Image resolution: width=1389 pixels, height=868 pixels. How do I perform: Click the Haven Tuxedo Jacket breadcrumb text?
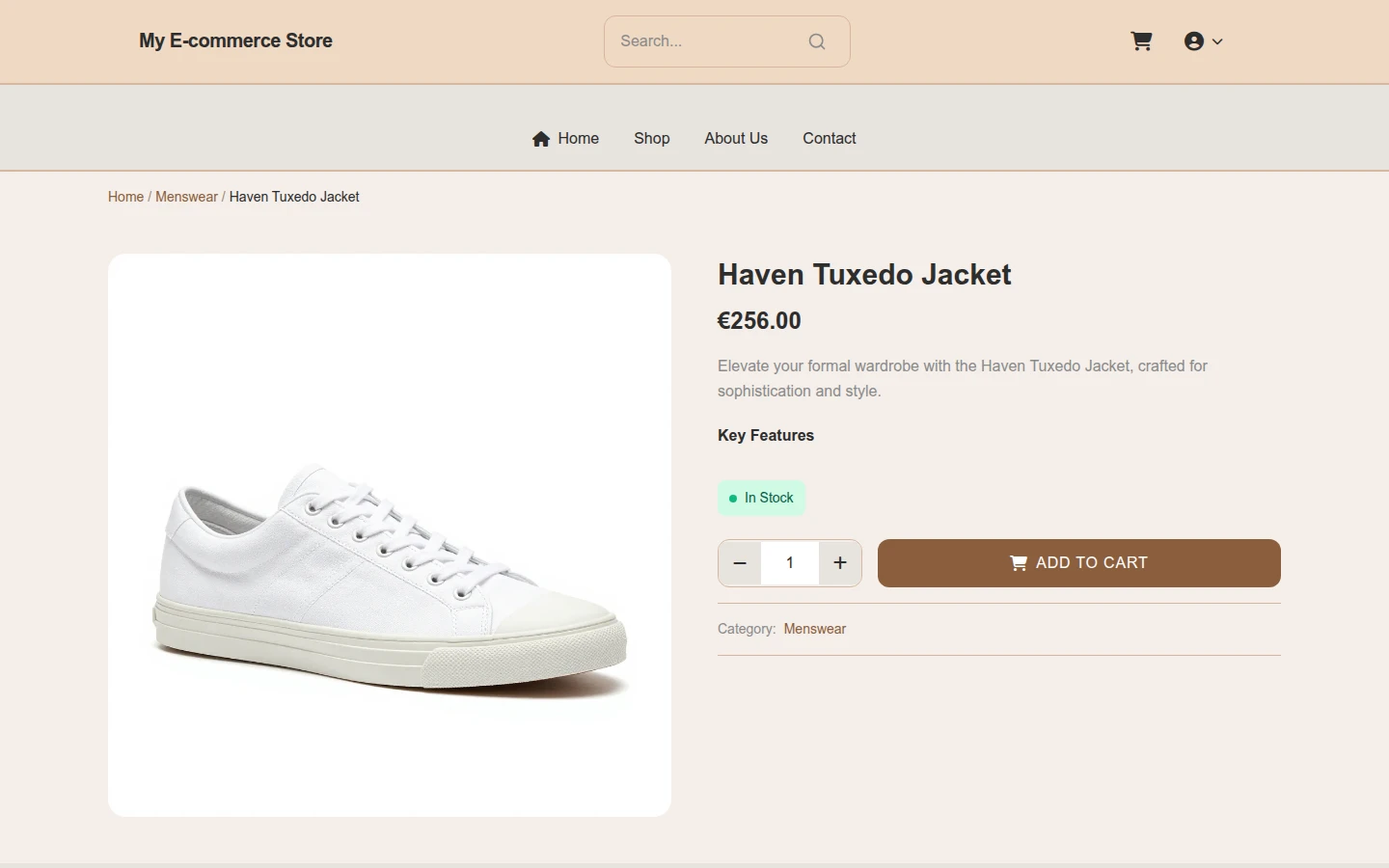[294, 197]
